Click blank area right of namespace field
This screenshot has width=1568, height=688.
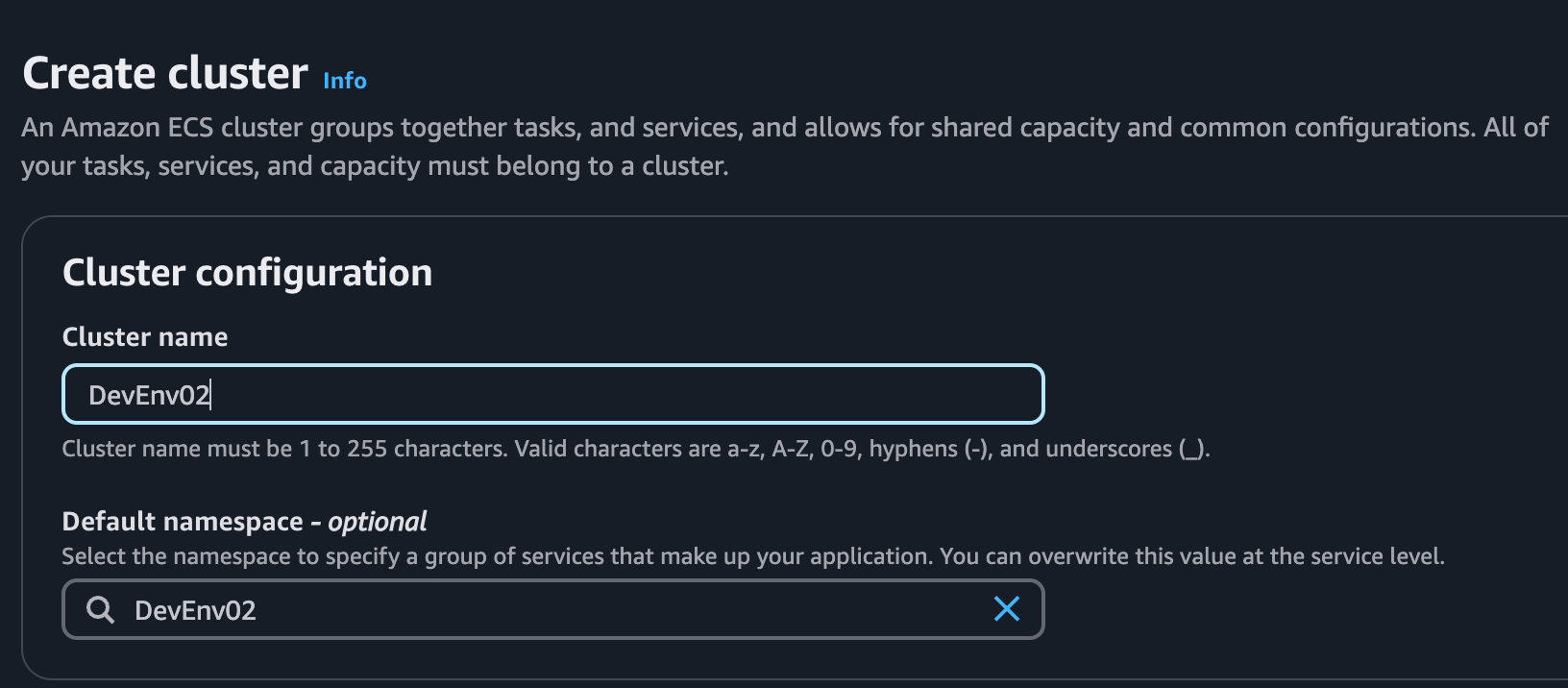click(x=1297, y=610)
